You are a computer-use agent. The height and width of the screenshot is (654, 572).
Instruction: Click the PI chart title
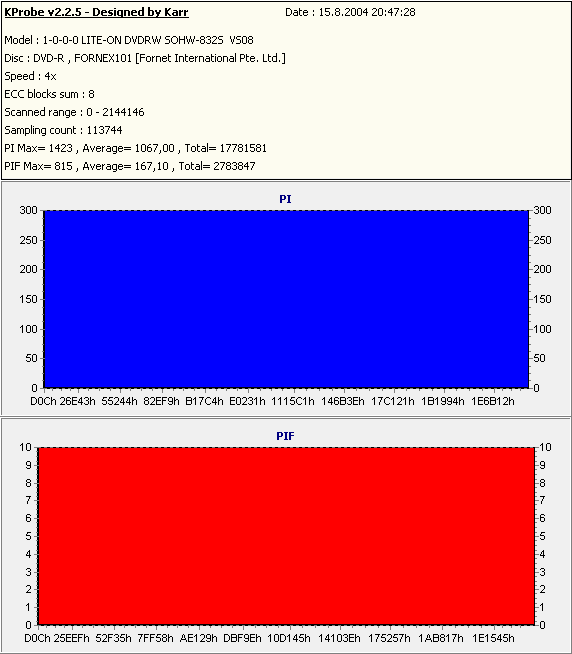[285, 199]
